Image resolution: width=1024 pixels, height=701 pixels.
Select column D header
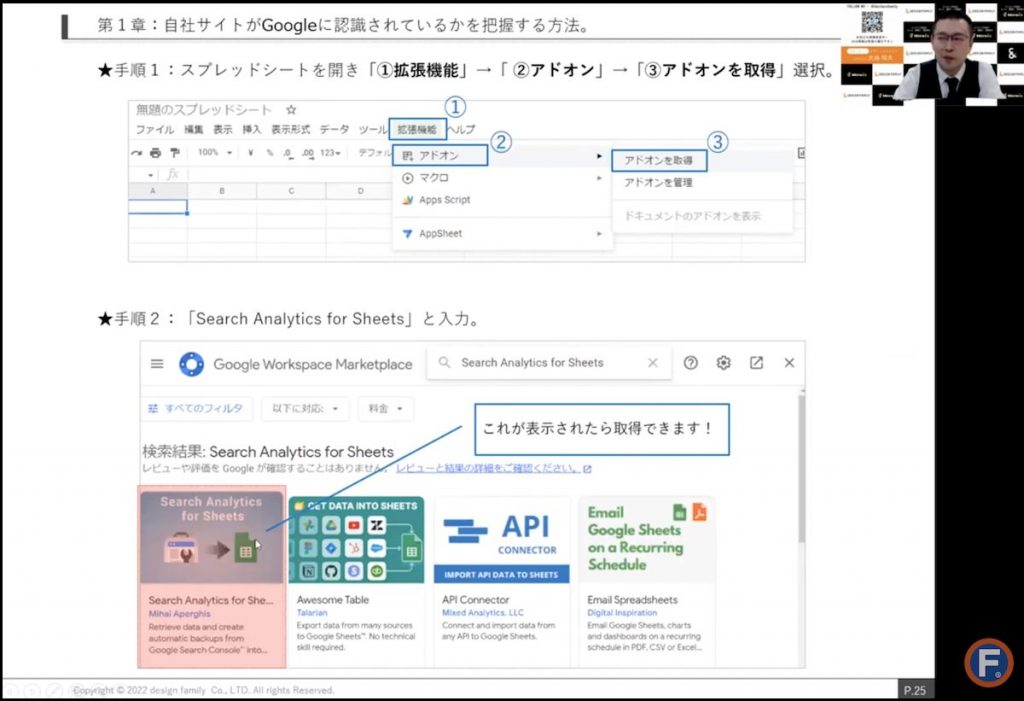tap(360, 191)
